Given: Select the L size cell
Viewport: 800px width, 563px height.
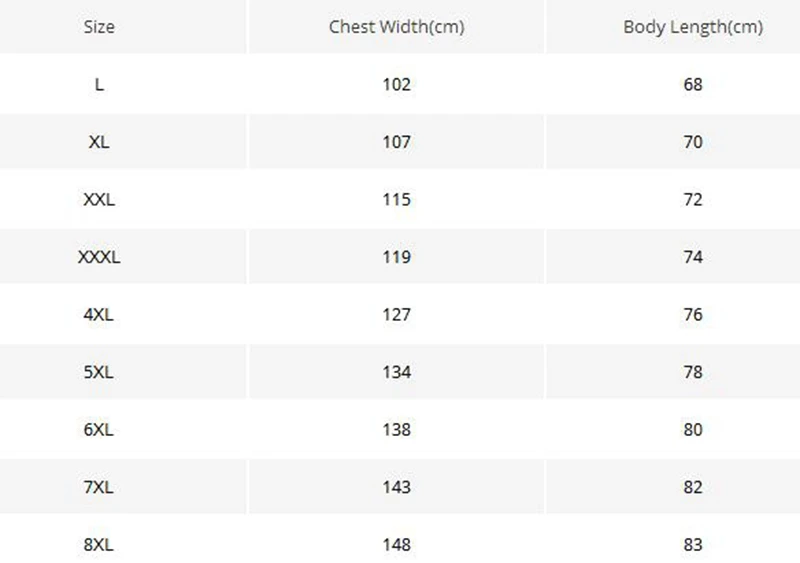Looking at the screenshot, I should pos(99,85).
